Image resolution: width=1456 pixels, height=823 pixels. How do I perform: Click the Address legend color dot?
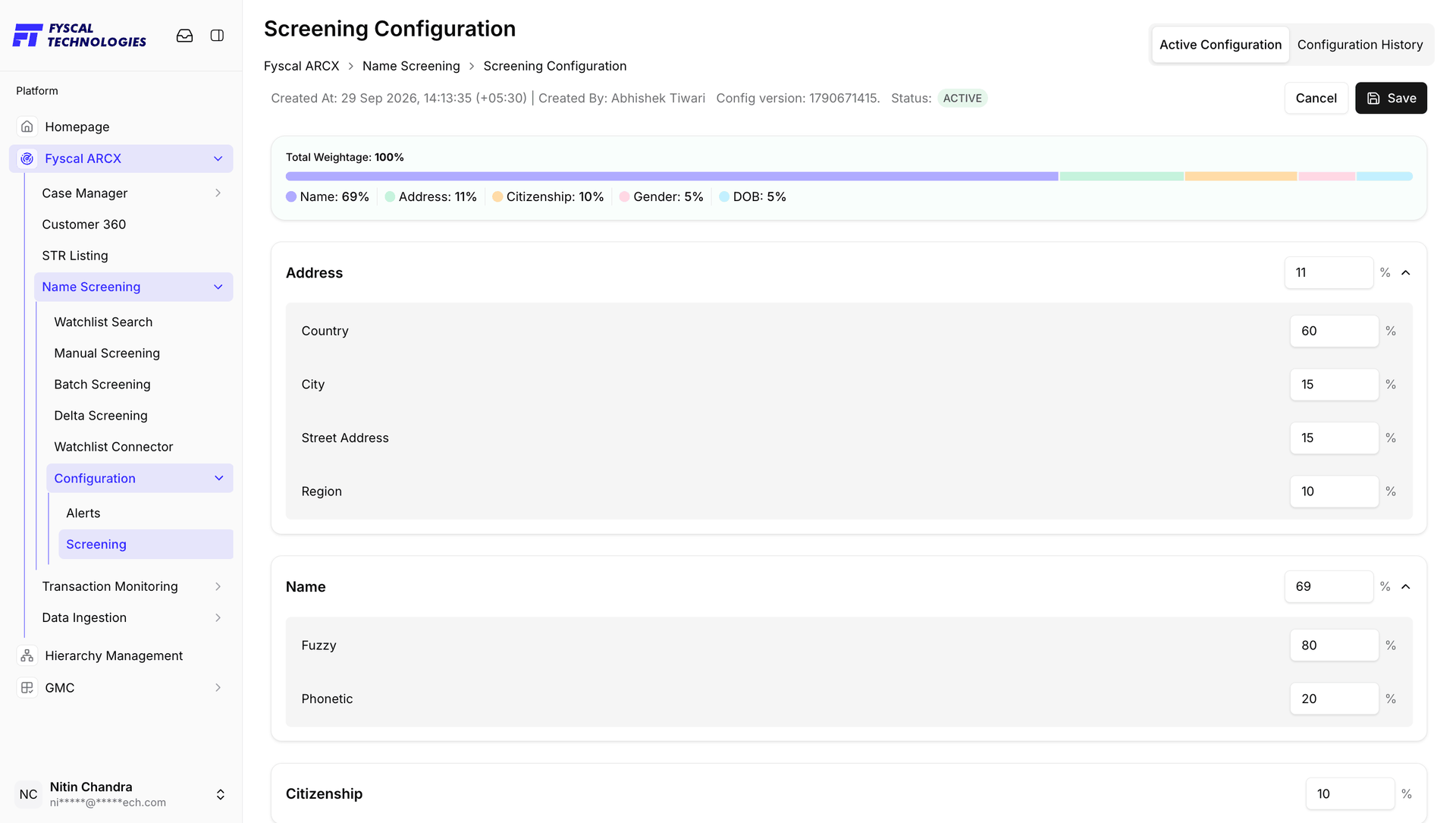point(390,196)
